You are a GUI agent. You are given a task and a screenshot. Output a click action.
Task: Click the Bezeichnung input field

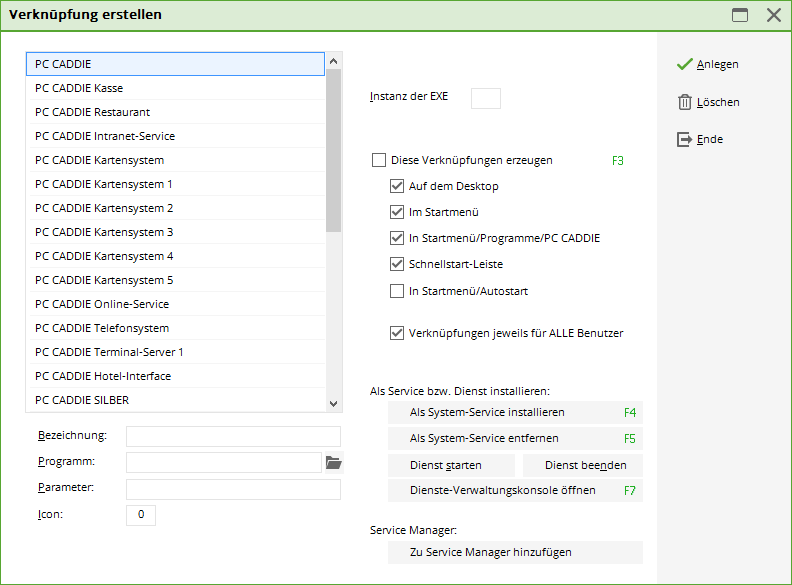tap(233, 436)
